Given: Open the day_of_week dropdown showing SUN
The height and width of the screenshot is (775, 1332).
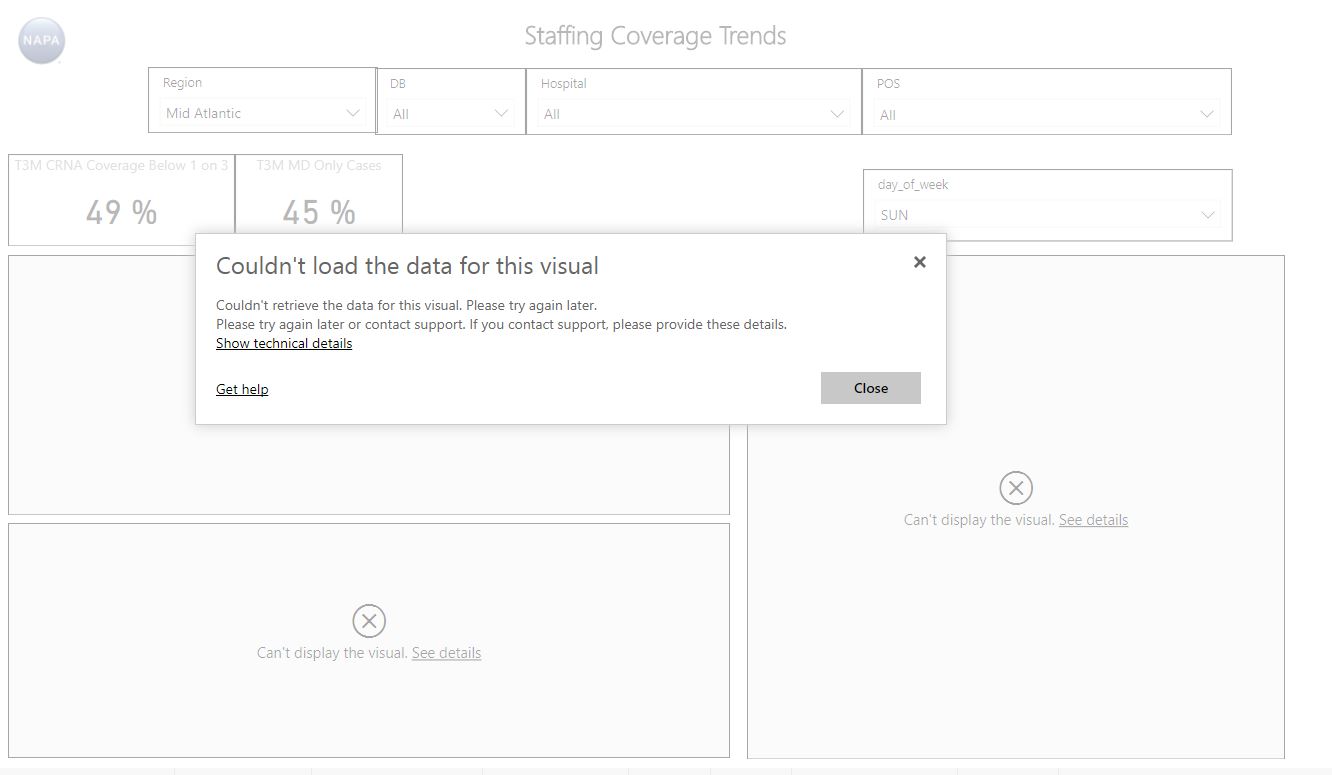Looking at the screenshot, I should [x=1047, y=215].
